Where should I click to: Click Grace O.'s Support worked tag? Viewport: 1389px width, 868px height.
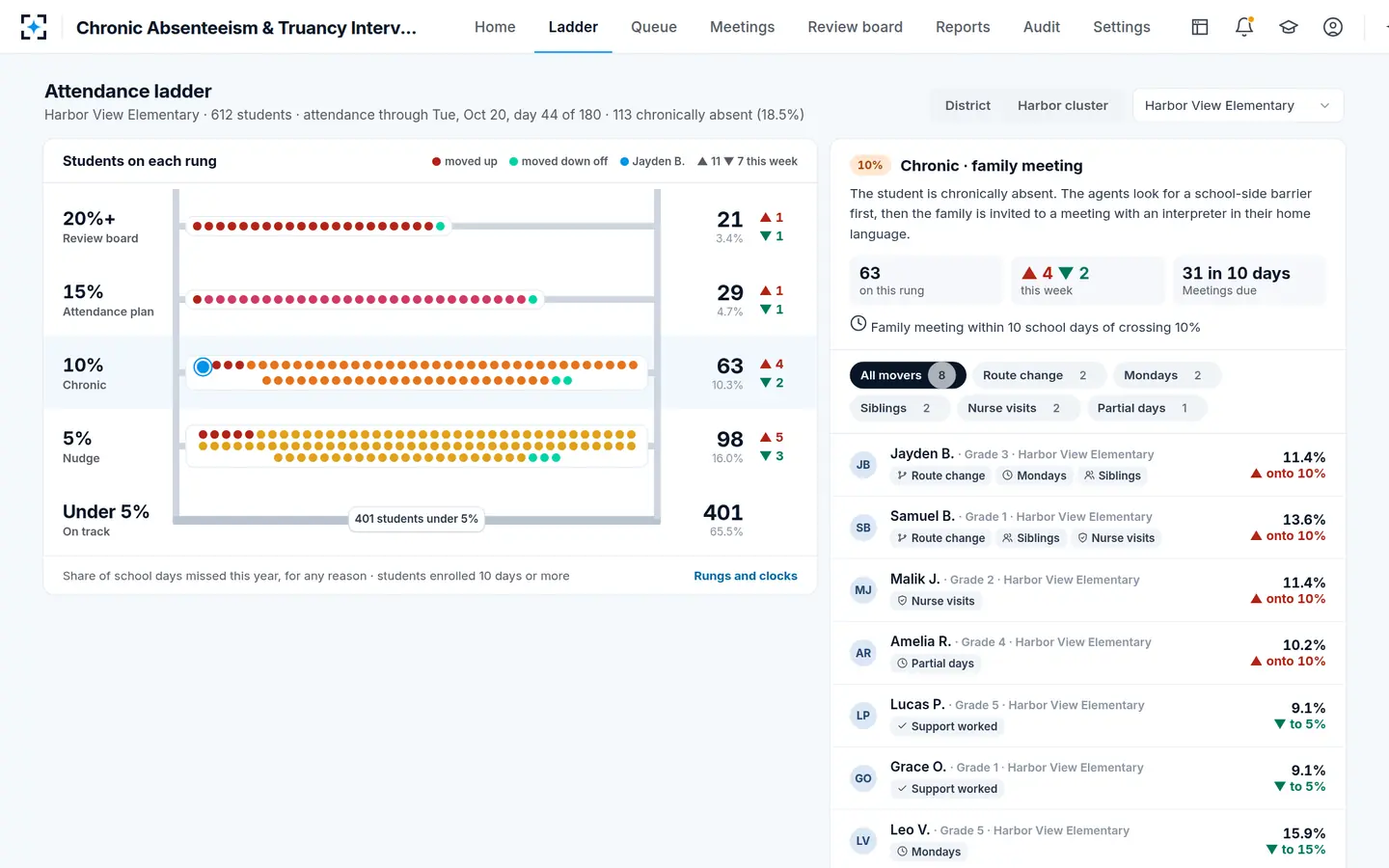[x=947, y=789]
